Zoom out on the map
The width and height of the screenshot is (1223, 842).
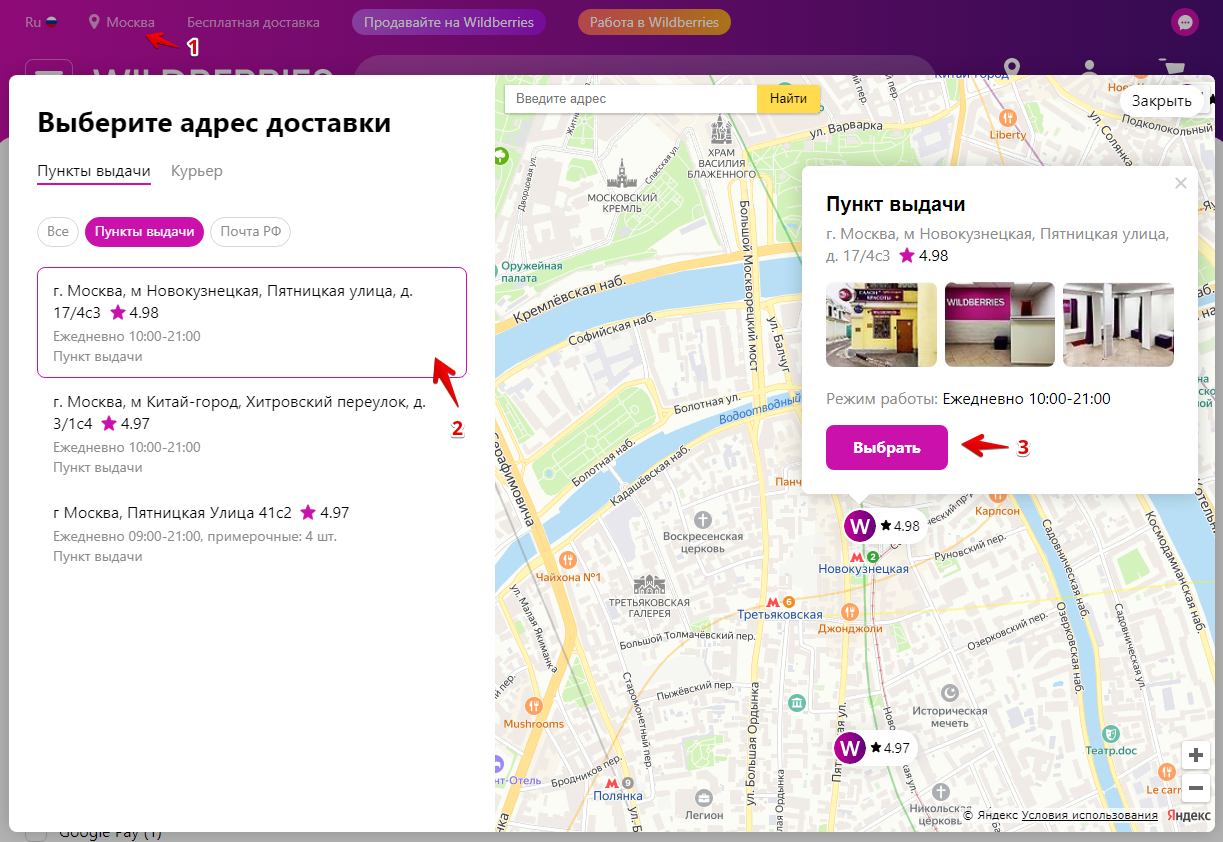(x=1195, y=788)
